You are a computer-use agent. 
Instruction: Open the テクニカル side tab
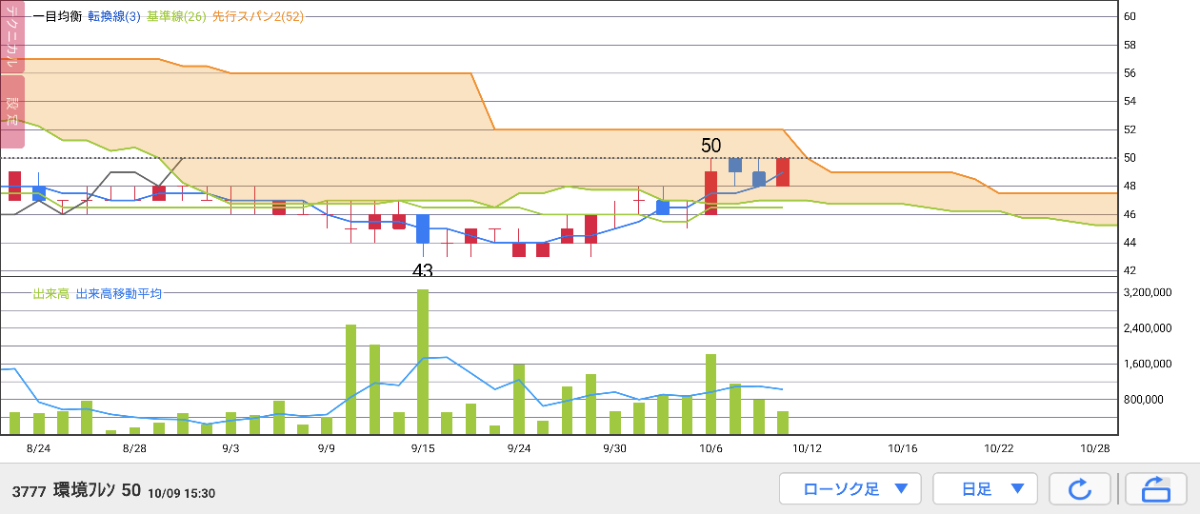click(12, 37)
